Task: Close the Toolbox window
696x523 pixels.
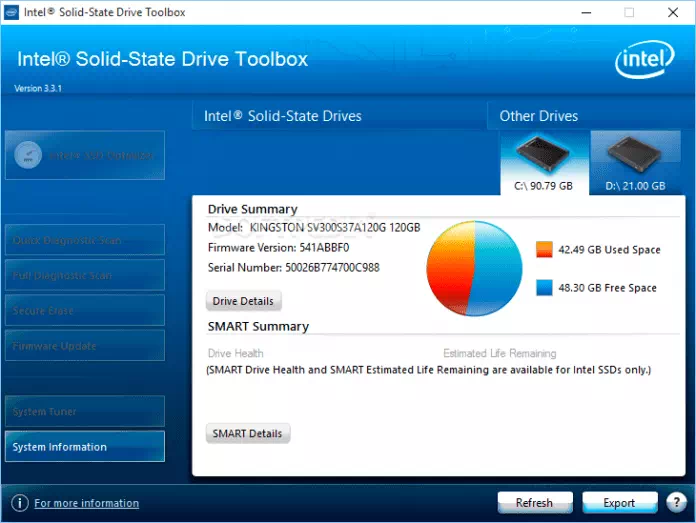Action: (673, 12)
